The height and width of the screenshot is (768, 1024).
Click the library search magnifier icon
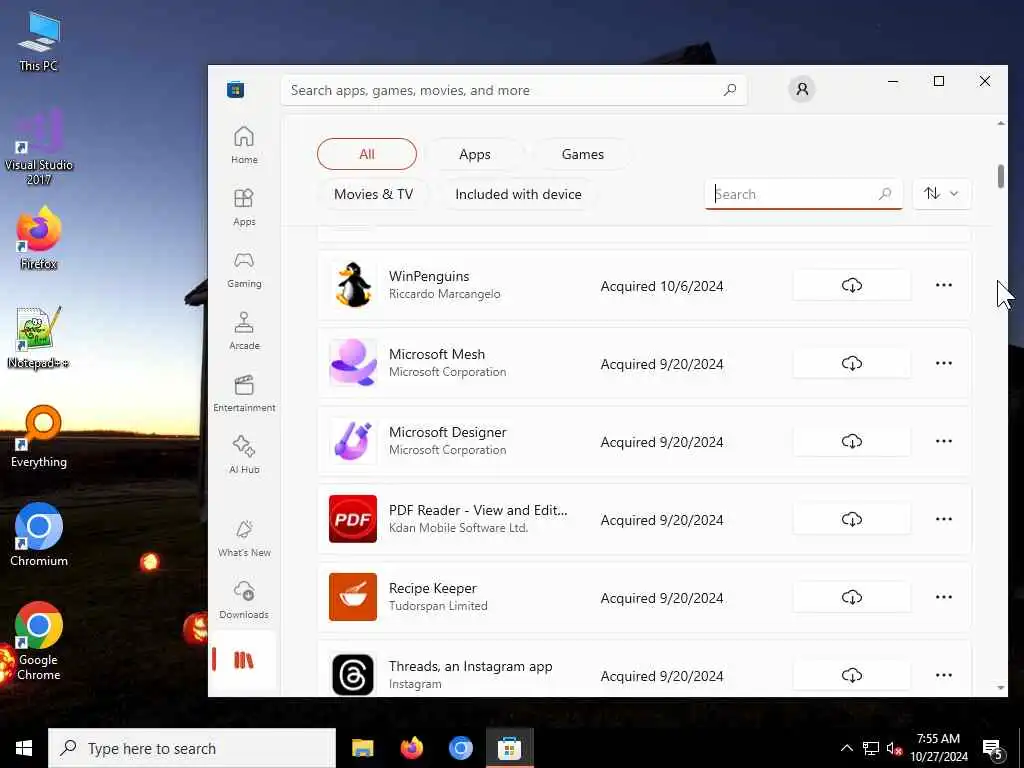coord(885,194)
